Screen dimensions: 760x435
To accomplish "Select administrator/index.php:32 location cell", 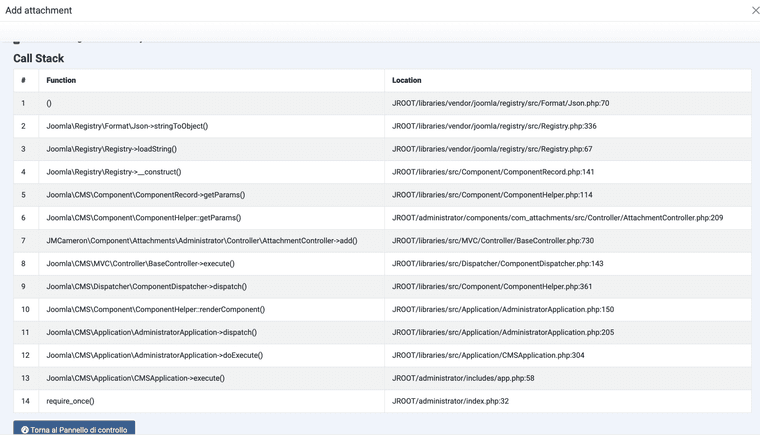I will pos(568,401).
